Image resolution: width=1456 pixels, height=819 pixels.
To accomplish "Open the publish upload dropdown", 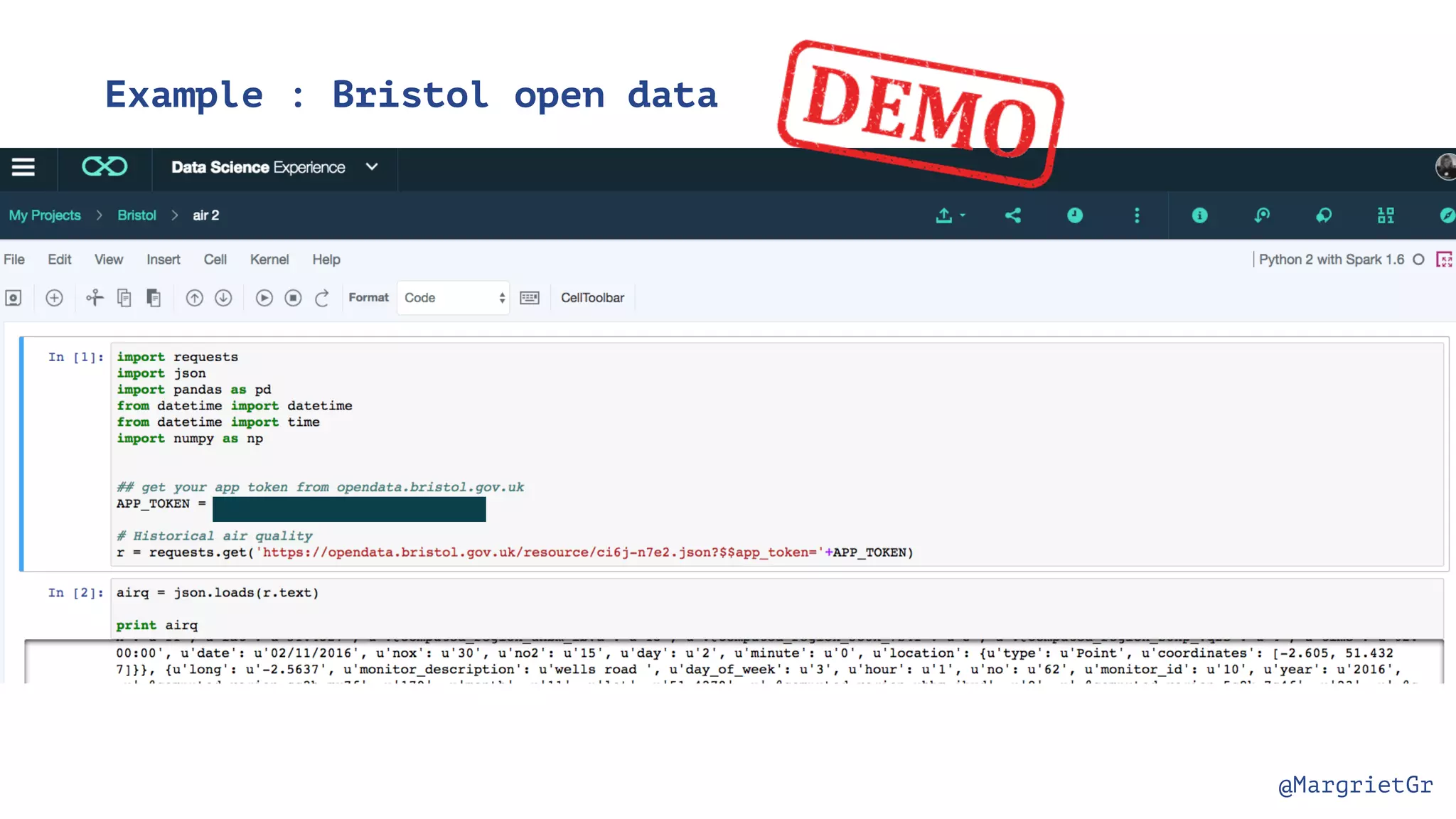I will [x=950, y=215].
